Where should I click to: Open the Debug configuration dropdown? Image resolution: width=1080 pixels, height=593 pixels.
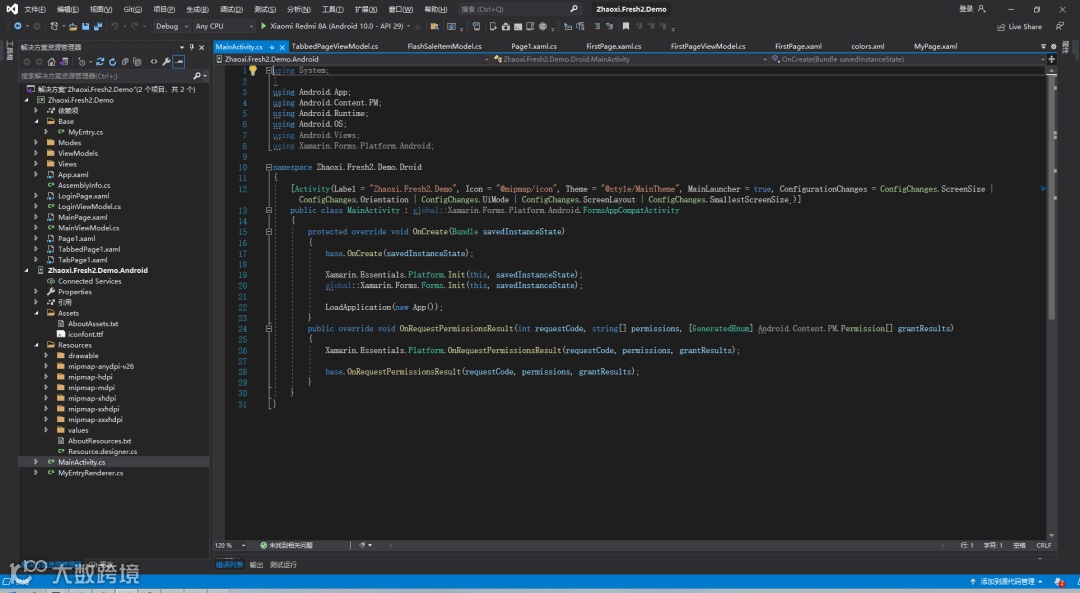click(x=171, y=26)
